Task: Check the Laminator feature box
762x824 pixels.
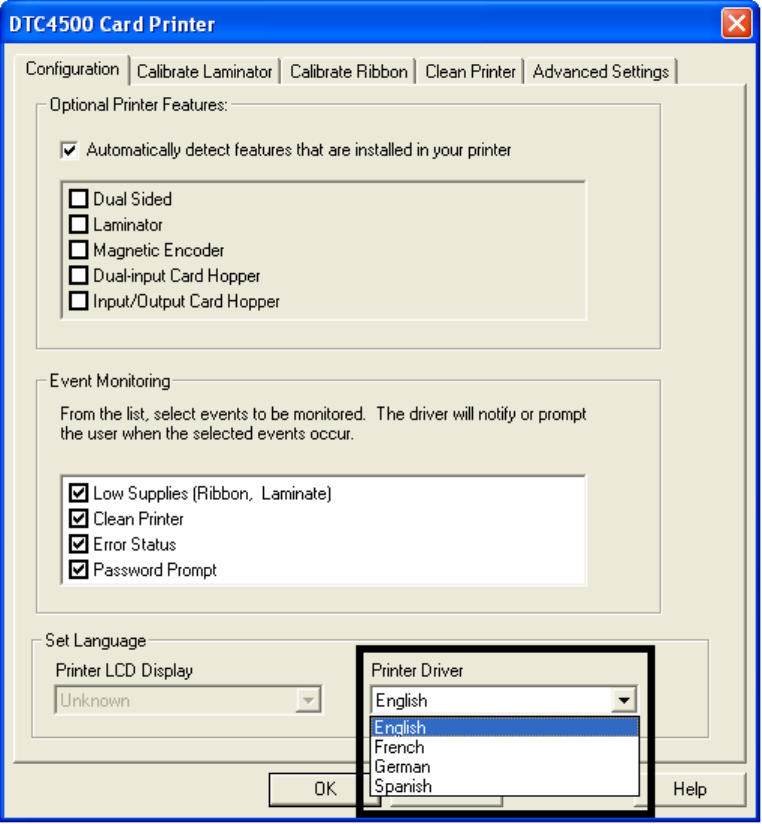Action: 79,224
